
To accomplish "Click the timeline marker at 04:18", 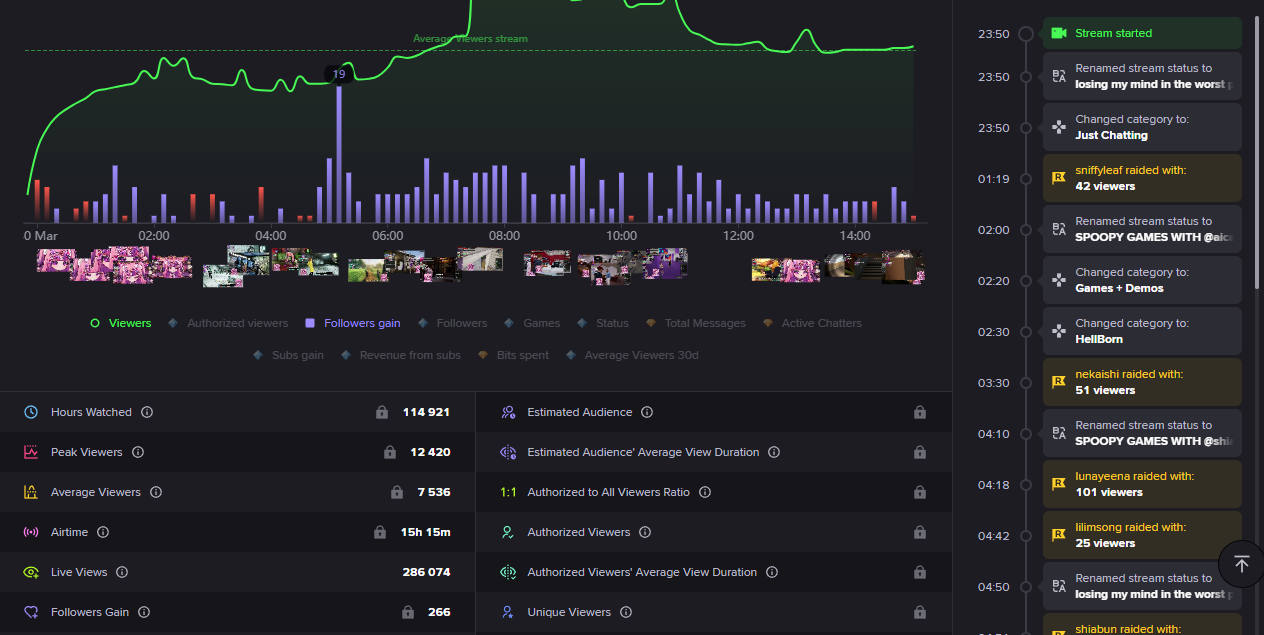I will click(x=1025, y=485).
